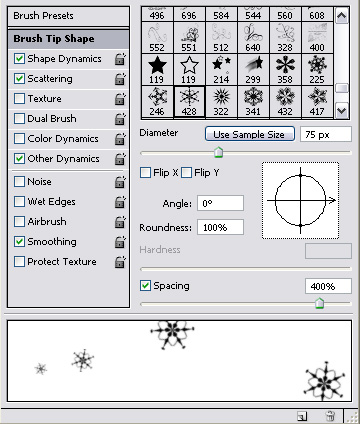Toggle the lock icon beside Texture
Screen dimensions: 360x424
pos(120,99)
